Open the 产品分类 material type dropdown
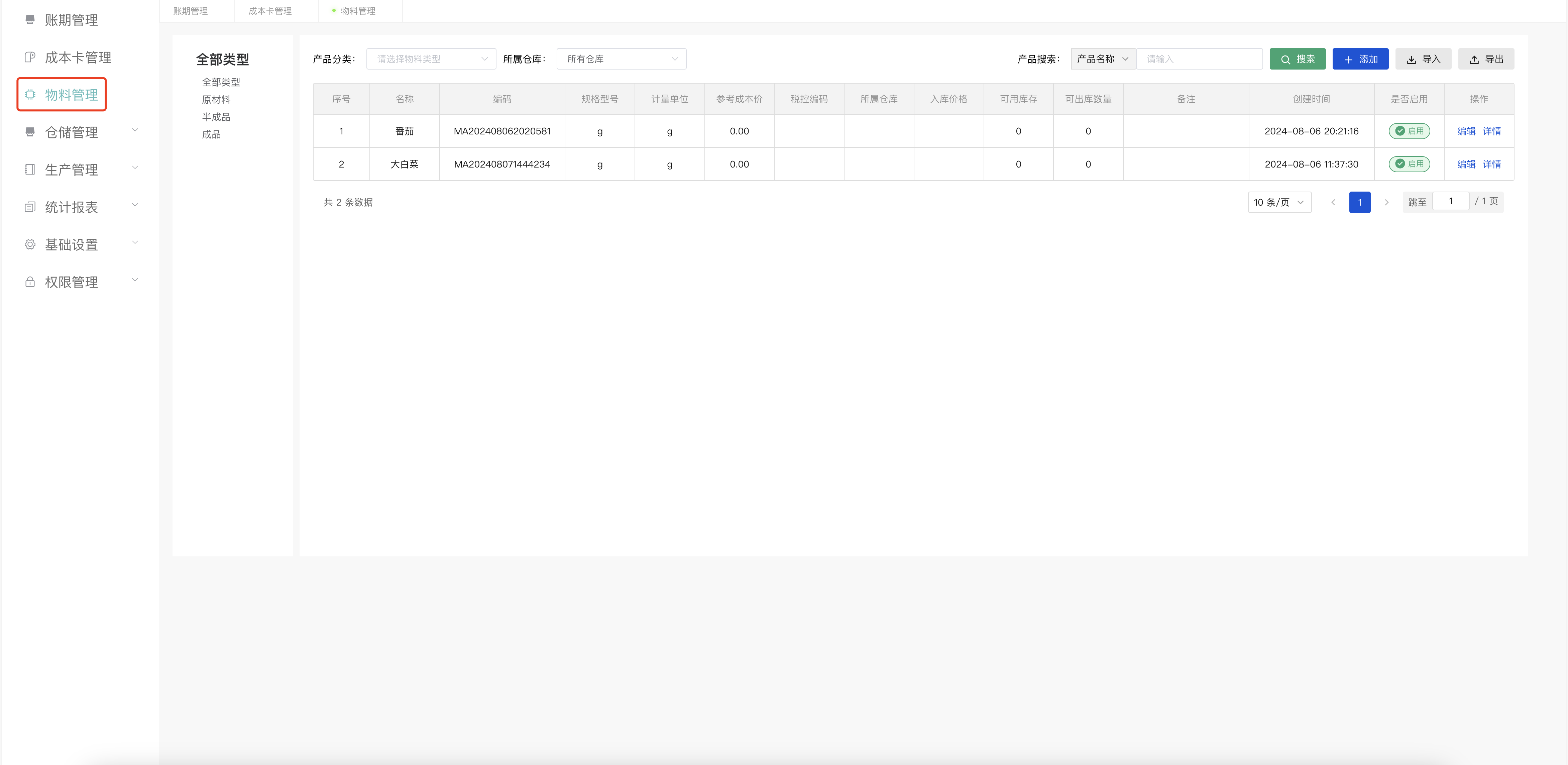This screenshot has width=1568, height=765. (x=431, y=59)
